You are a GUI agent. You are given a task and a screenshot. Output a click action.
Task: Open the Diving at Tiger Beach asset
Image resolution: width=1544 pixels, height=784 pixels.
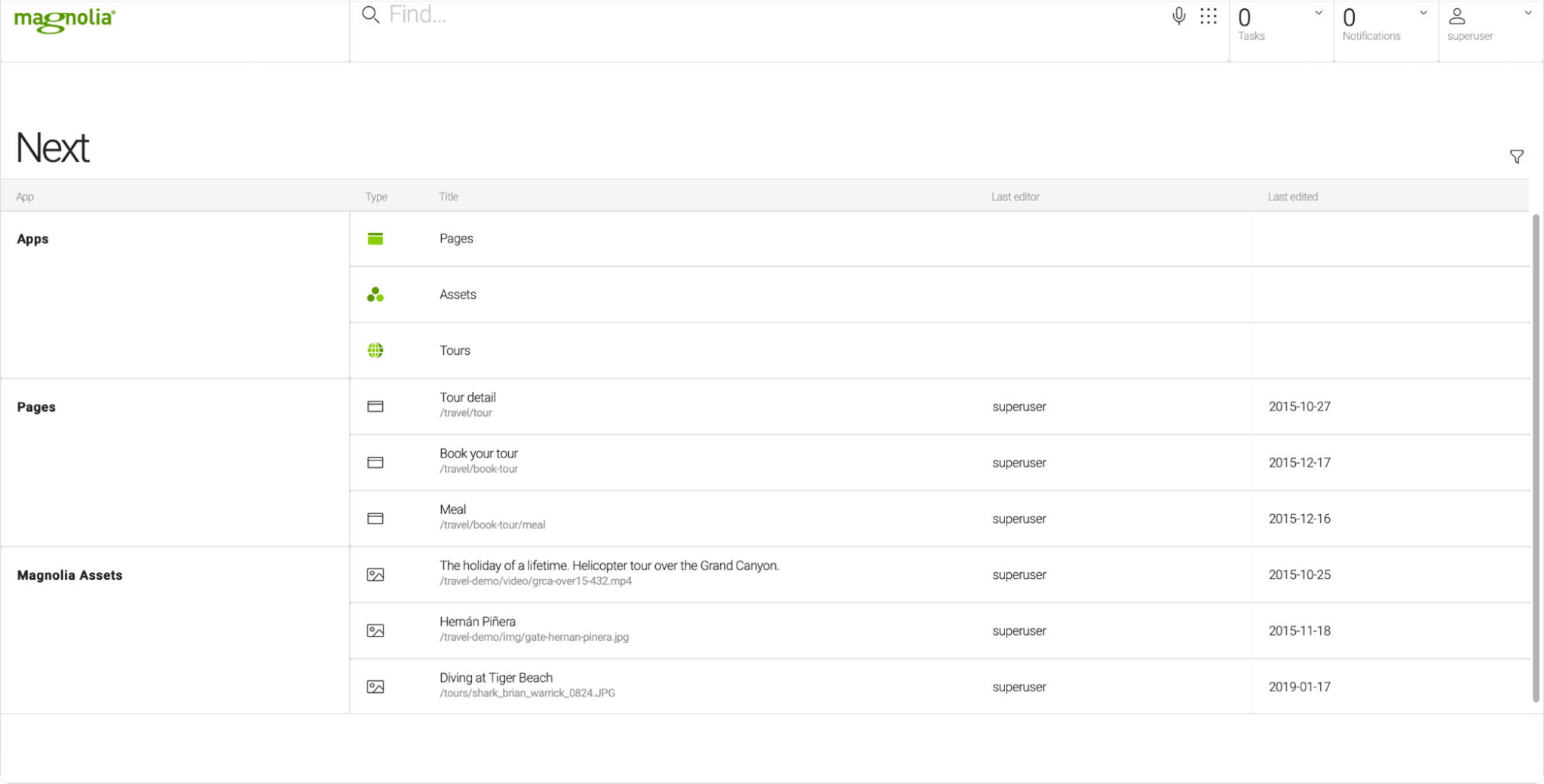point(495,678)
